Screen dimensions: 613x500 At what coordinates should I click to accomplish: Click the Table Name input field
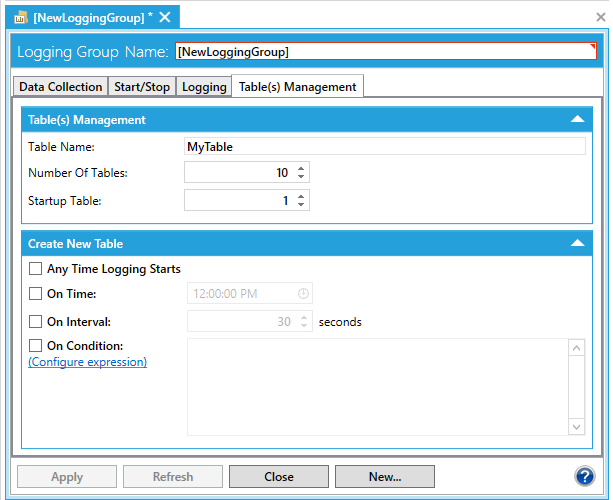[x=385, y=146]
